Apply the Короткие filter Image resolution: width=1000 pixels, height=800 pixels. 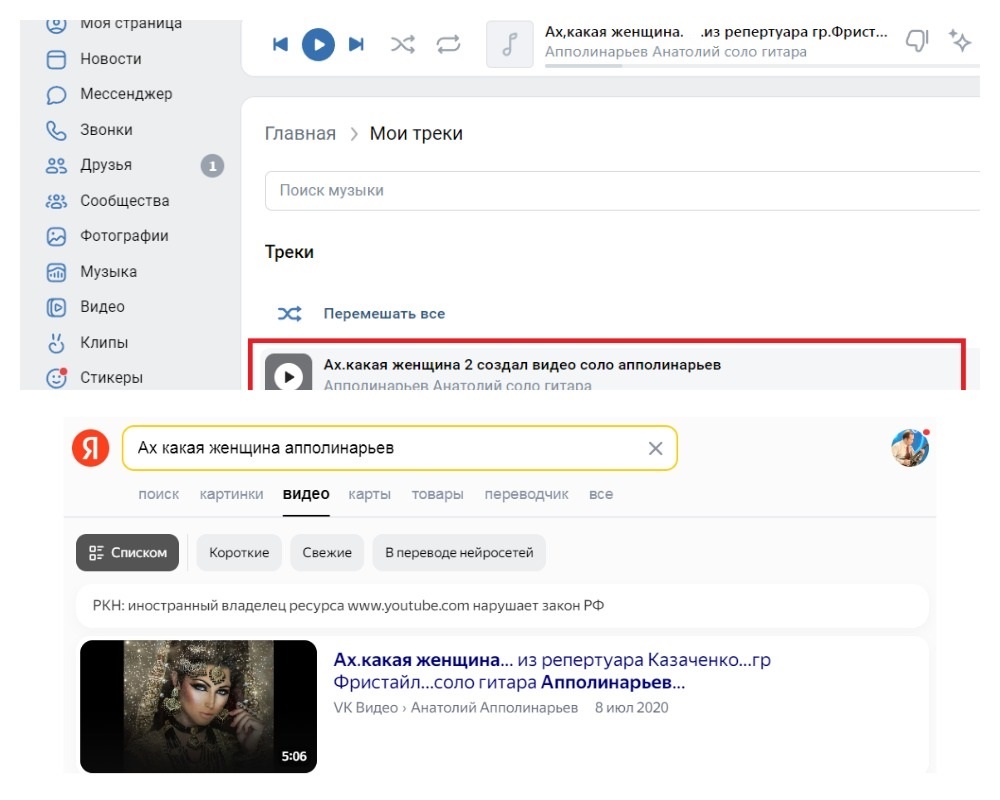(x=239, y=552)
